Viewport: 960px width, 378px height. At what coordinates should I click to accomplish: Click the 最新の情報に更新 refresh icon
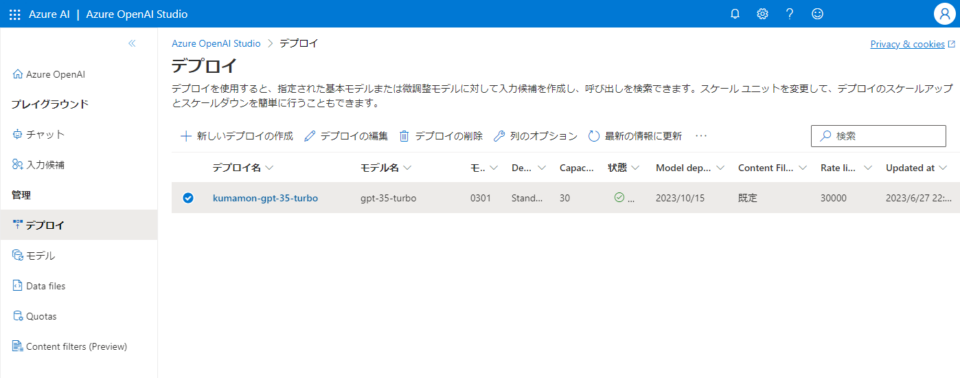(x=593, y=136)
